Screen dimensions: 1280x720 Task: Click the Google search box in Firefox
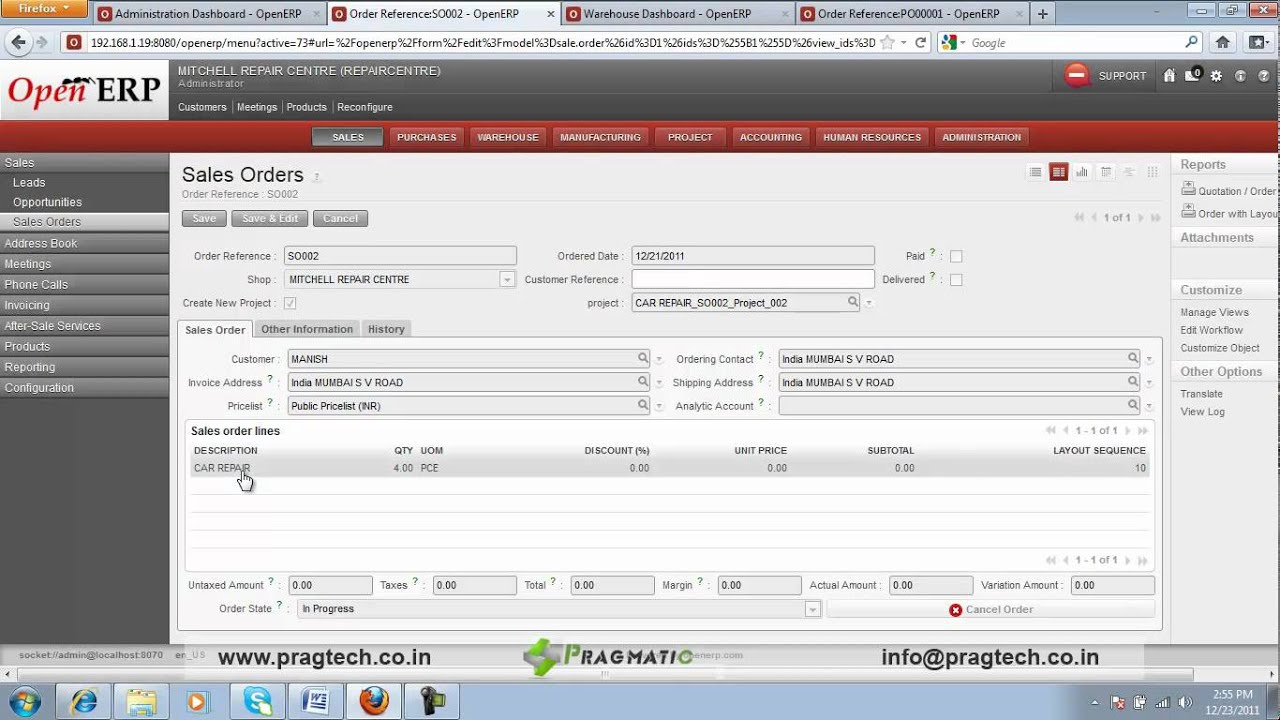(x=1070, y=43)
